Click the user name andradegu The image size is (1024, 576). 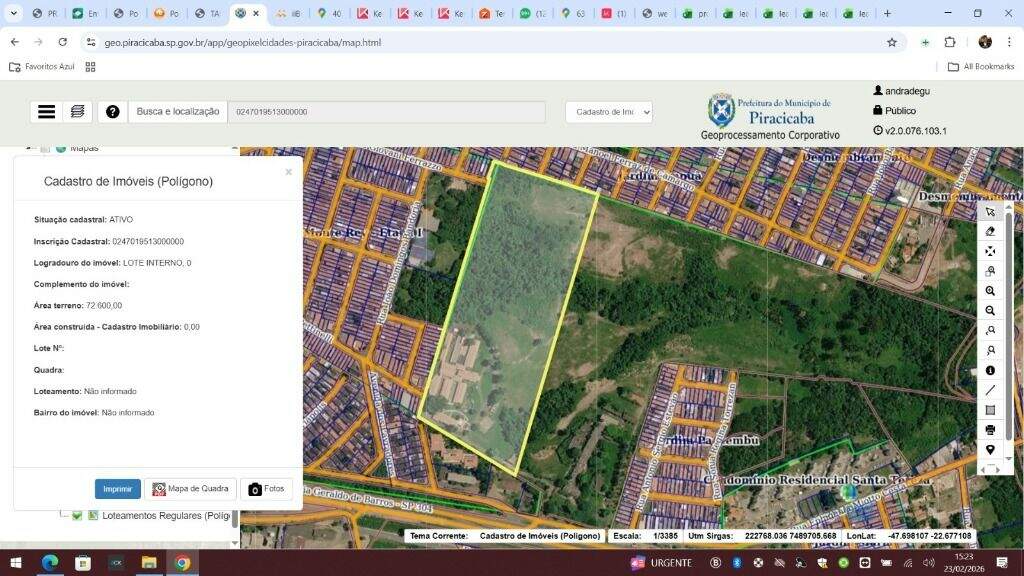click(x=907, y=91)
